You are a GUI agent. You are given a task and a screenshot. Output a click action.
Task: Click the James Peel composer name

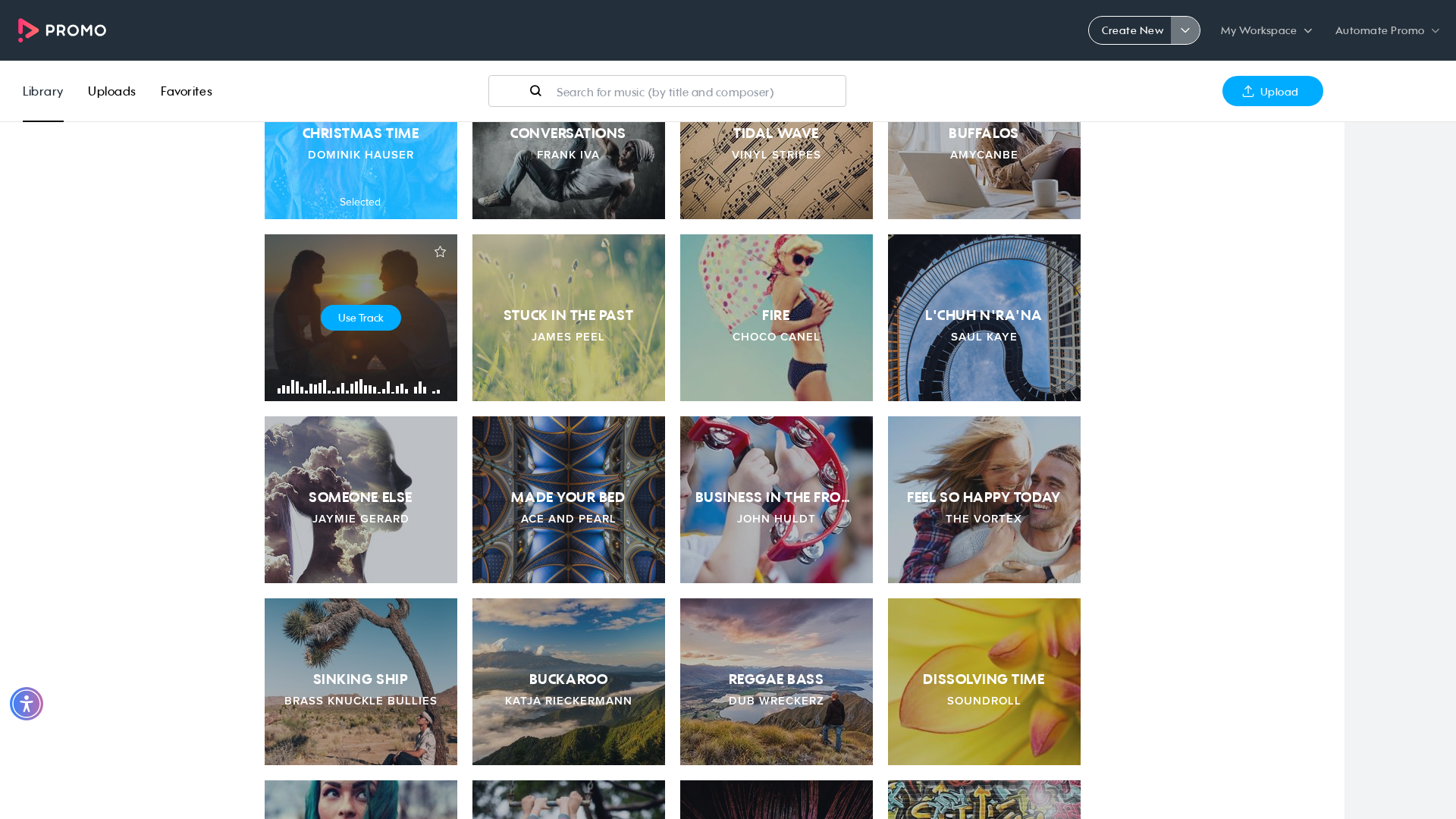[x=568, y=337]
